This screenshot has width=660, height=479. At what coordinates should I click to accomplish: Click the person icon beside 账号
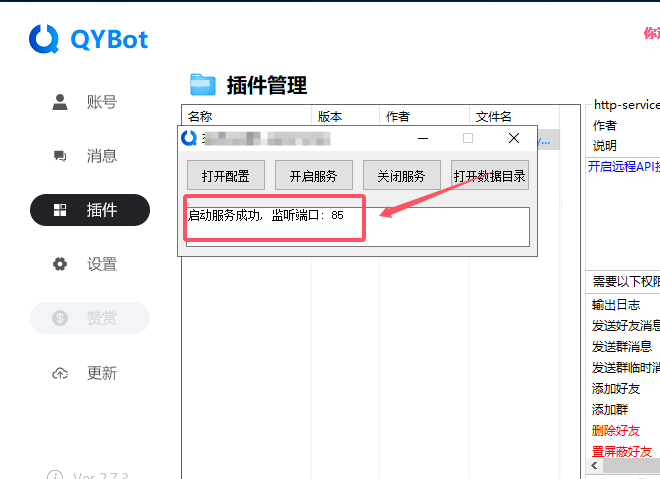tap(60, 102)
